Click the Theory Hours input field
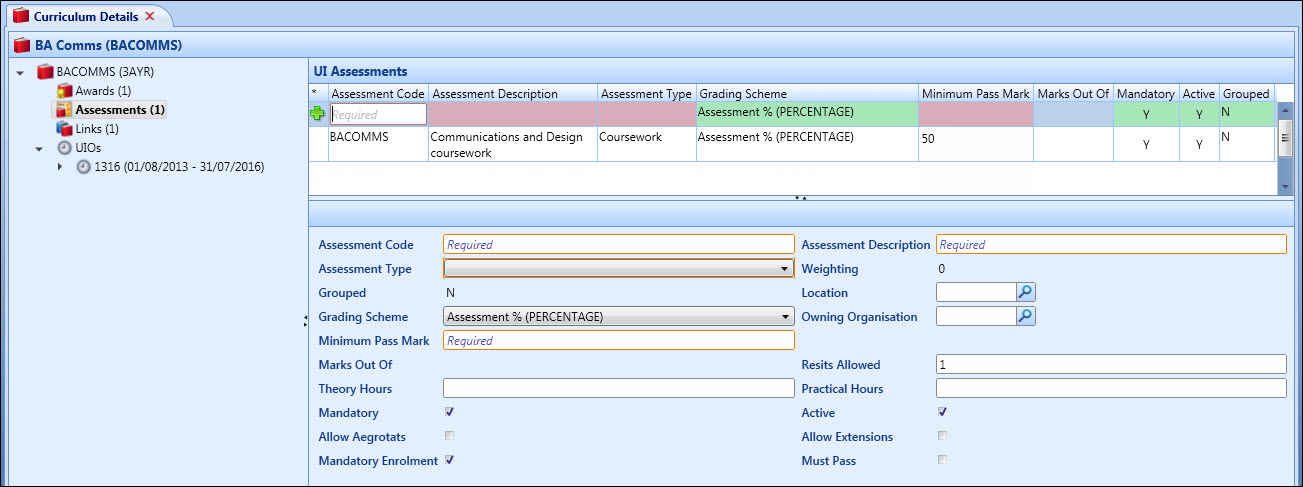 (618, 388)
